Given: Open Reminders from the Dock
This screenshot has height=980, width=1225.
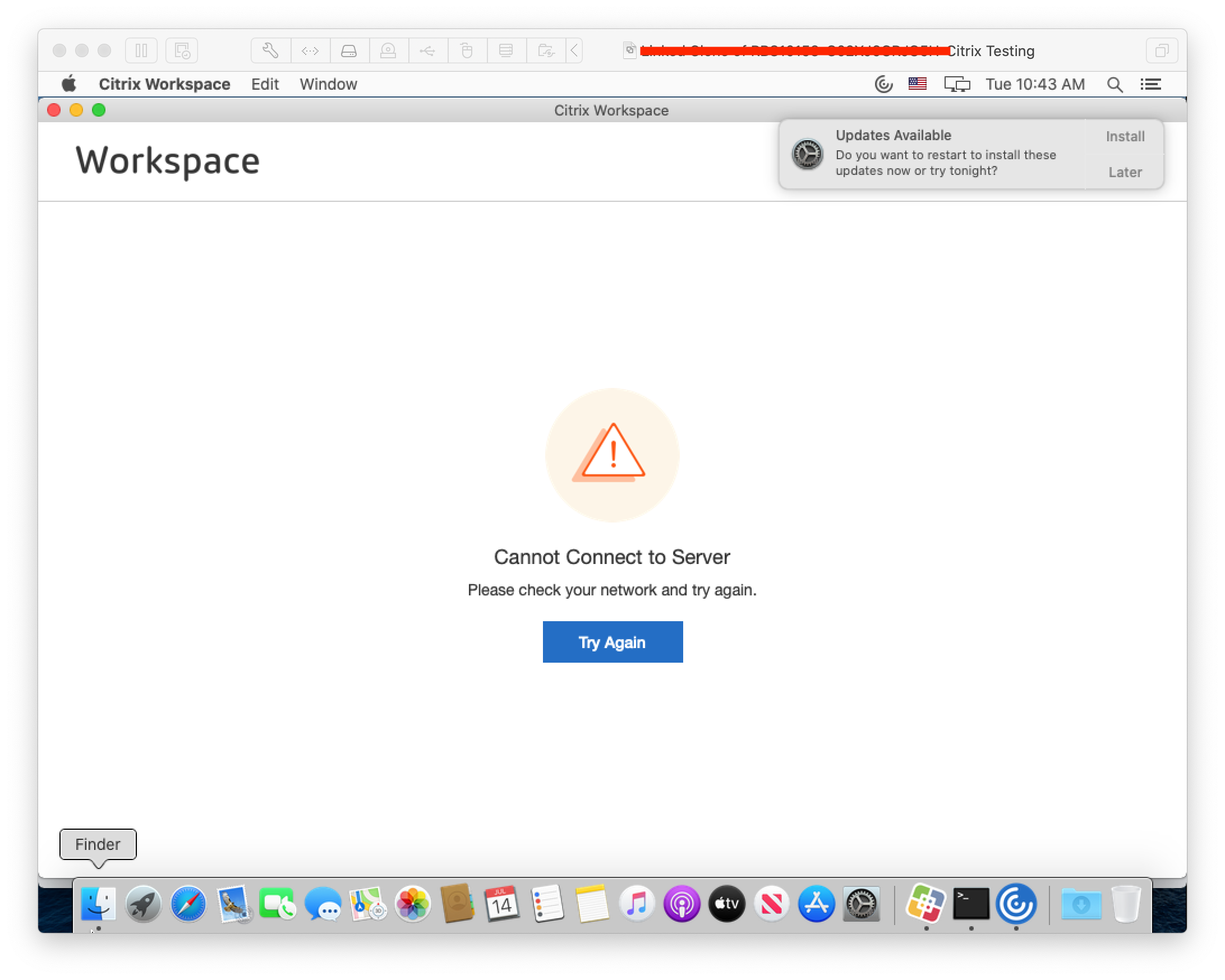Looking at the screenshot, I should coord(547,903).
